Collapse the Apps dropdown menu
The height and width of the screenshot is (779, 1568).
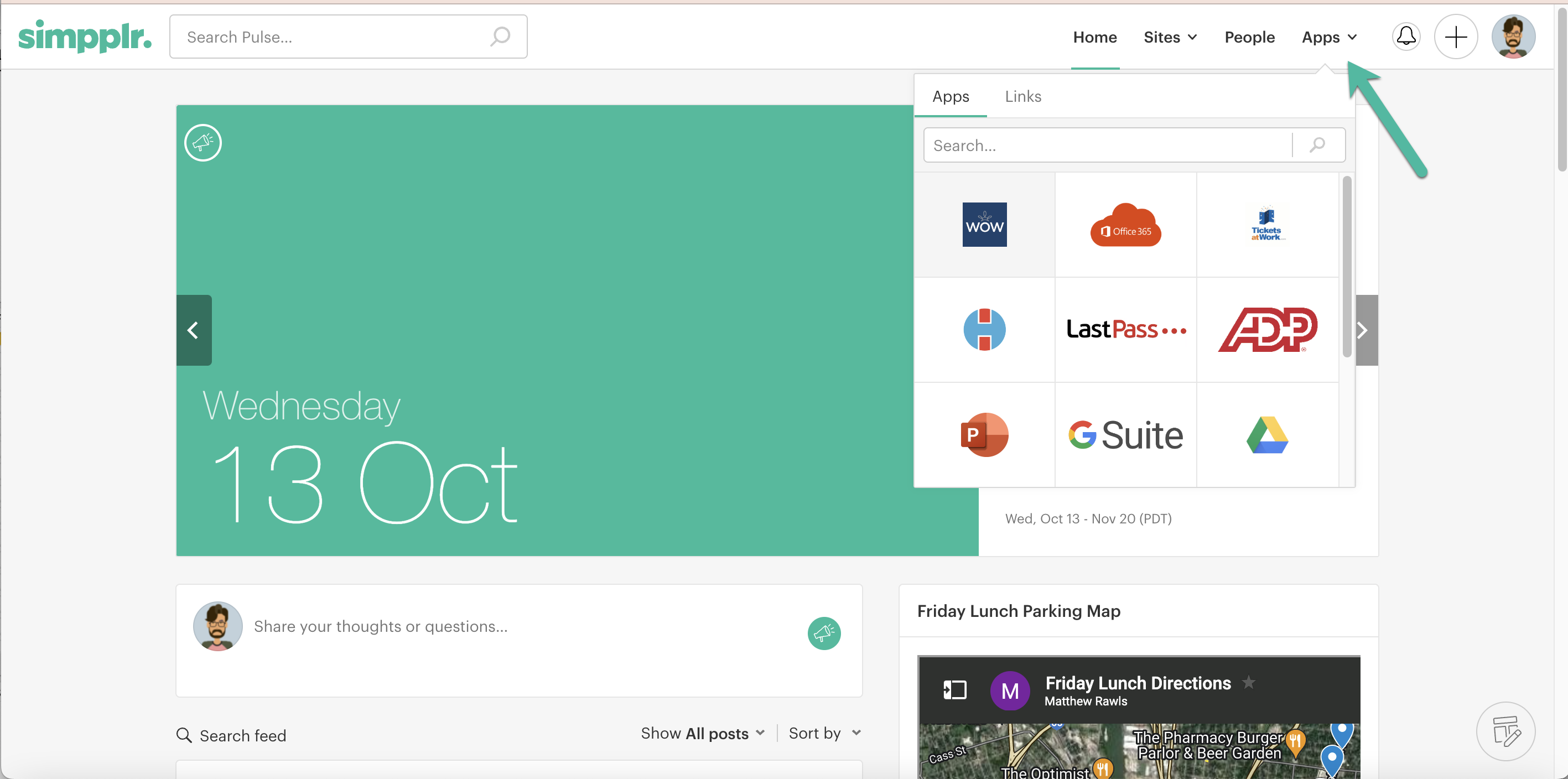point(1330,37)
